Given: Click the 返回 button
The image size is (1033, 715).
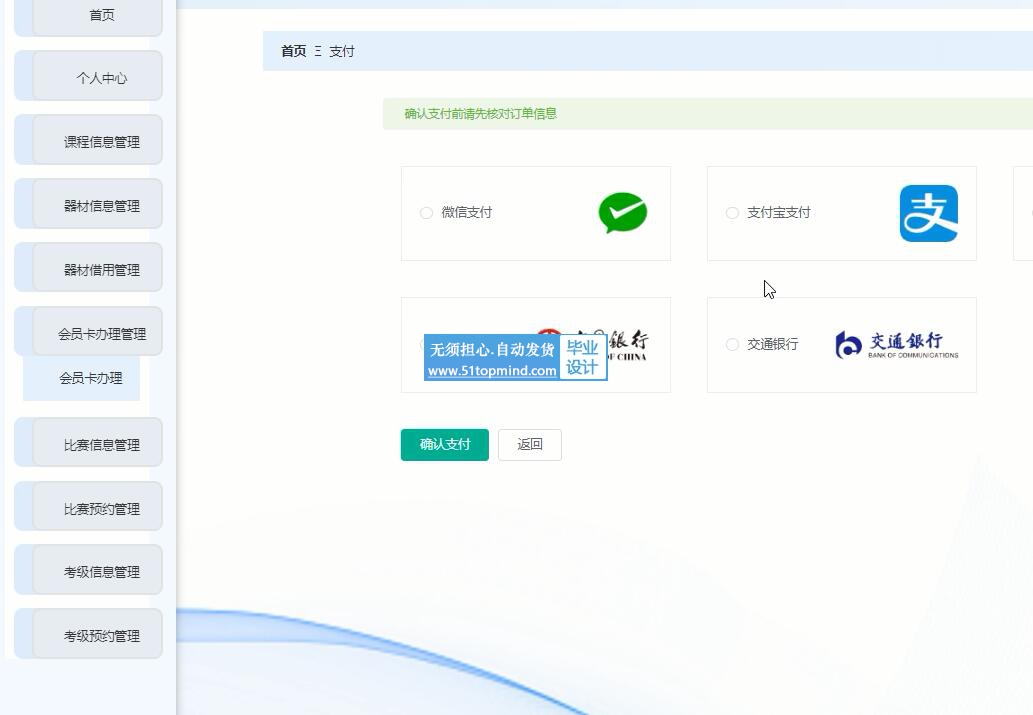Looking at the screenshot, I should (530, 445).
